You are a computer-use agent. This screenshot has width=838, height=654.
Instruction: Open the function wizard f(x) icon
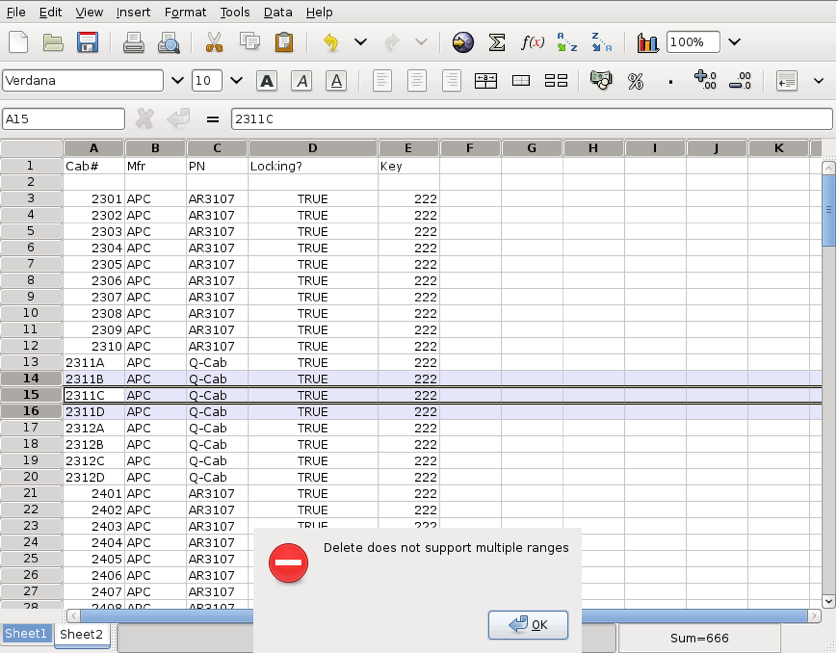(x=532, y=42)
